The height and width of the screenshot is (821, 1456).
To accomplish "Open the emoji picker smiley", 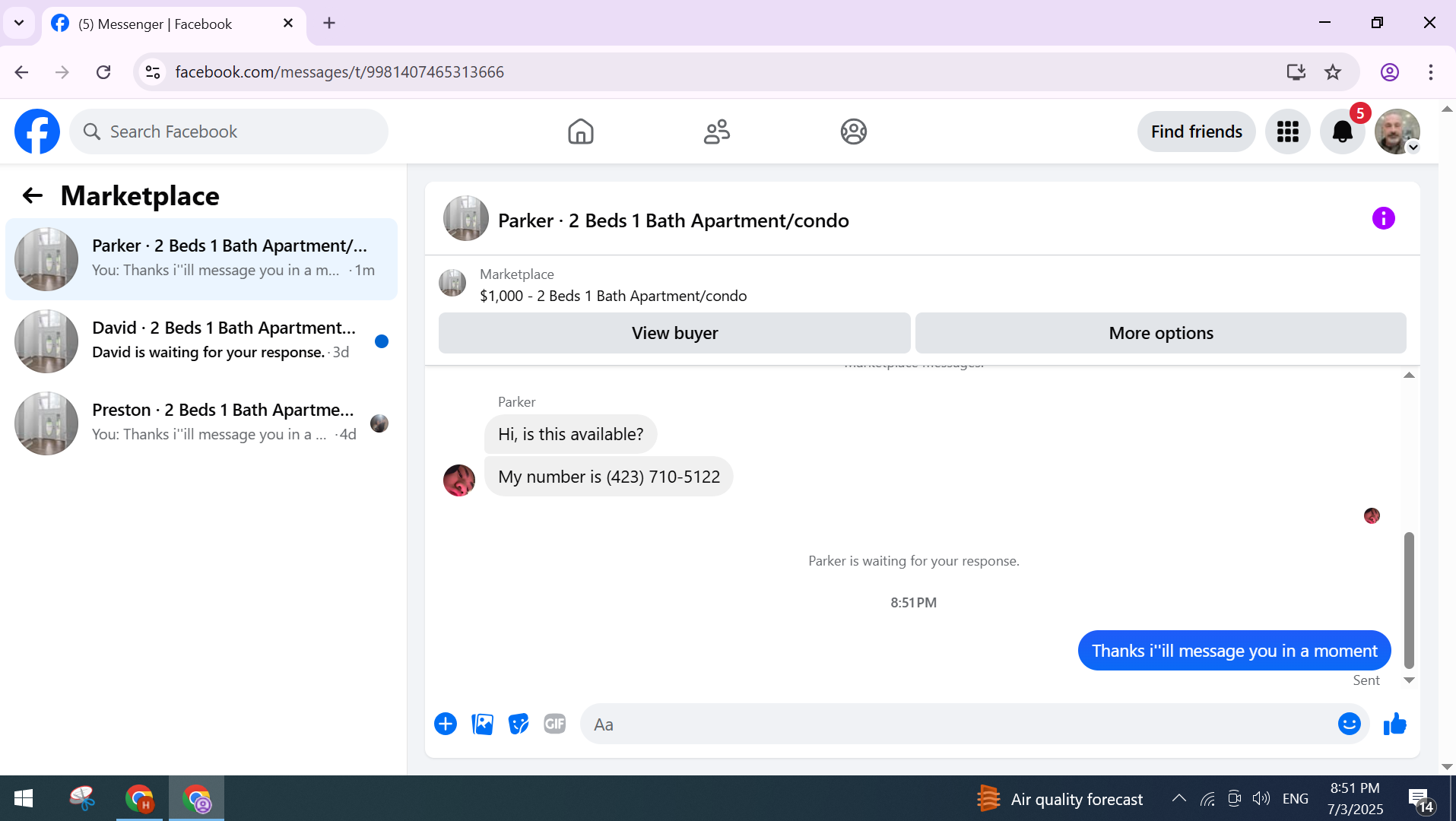I will (x=1349, y=724).
